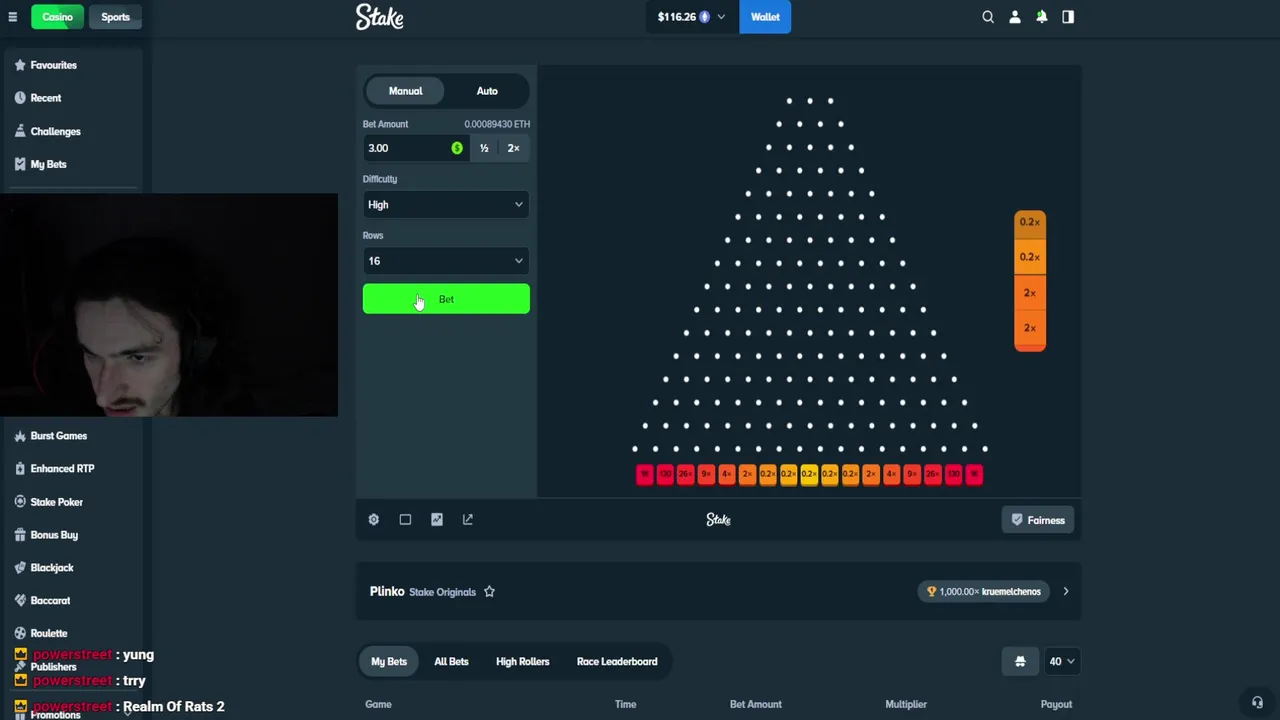Open game settings gear
The height and width of the screenshot is (720, 1280).
coord(374,520)
